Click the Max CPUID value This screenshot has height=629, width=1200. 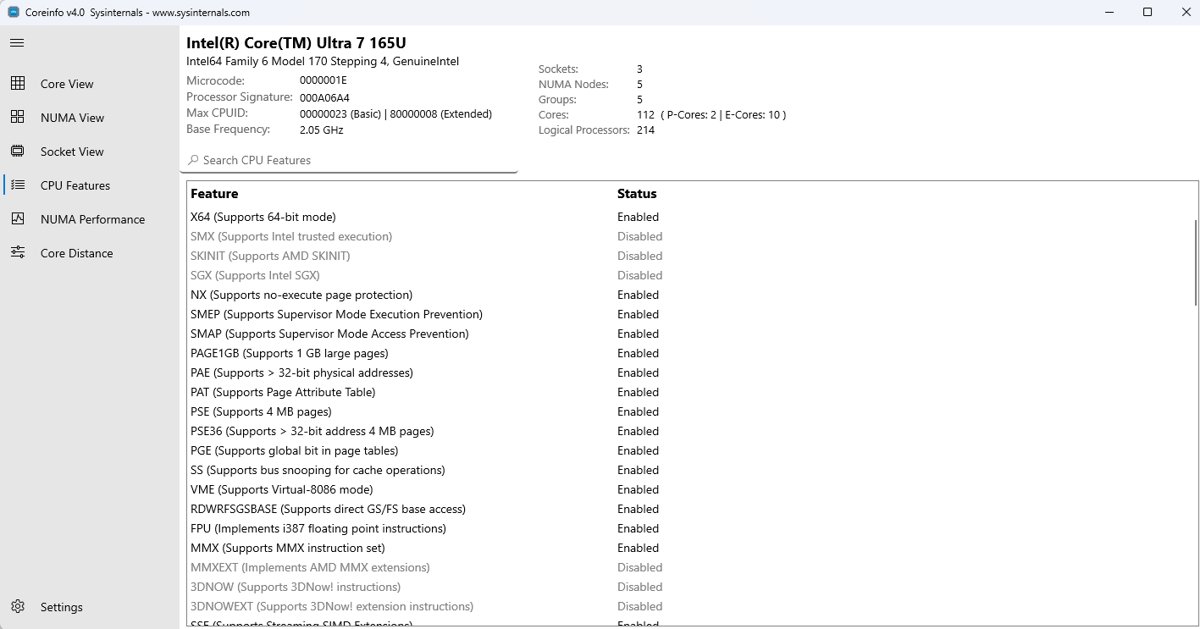tap(396, 114)
